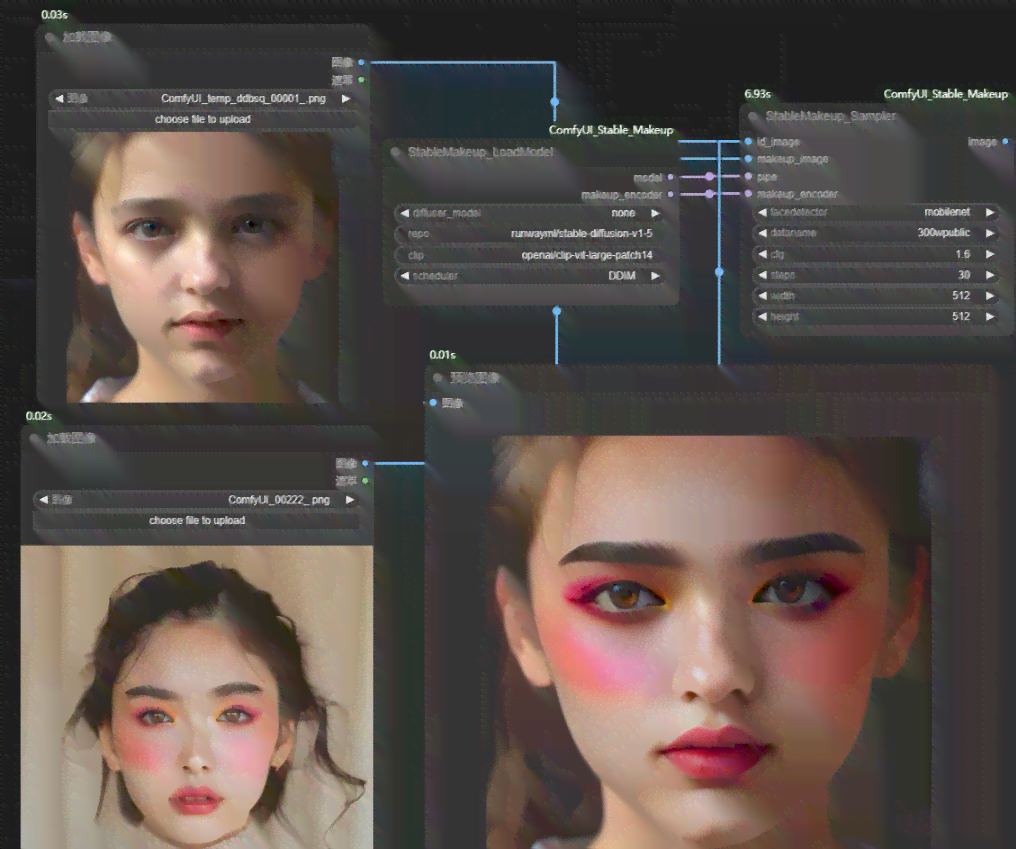Open the dataname 300wpublic dropdown
This screenshot has width=1016, height=849.
[x=876, y=233]
